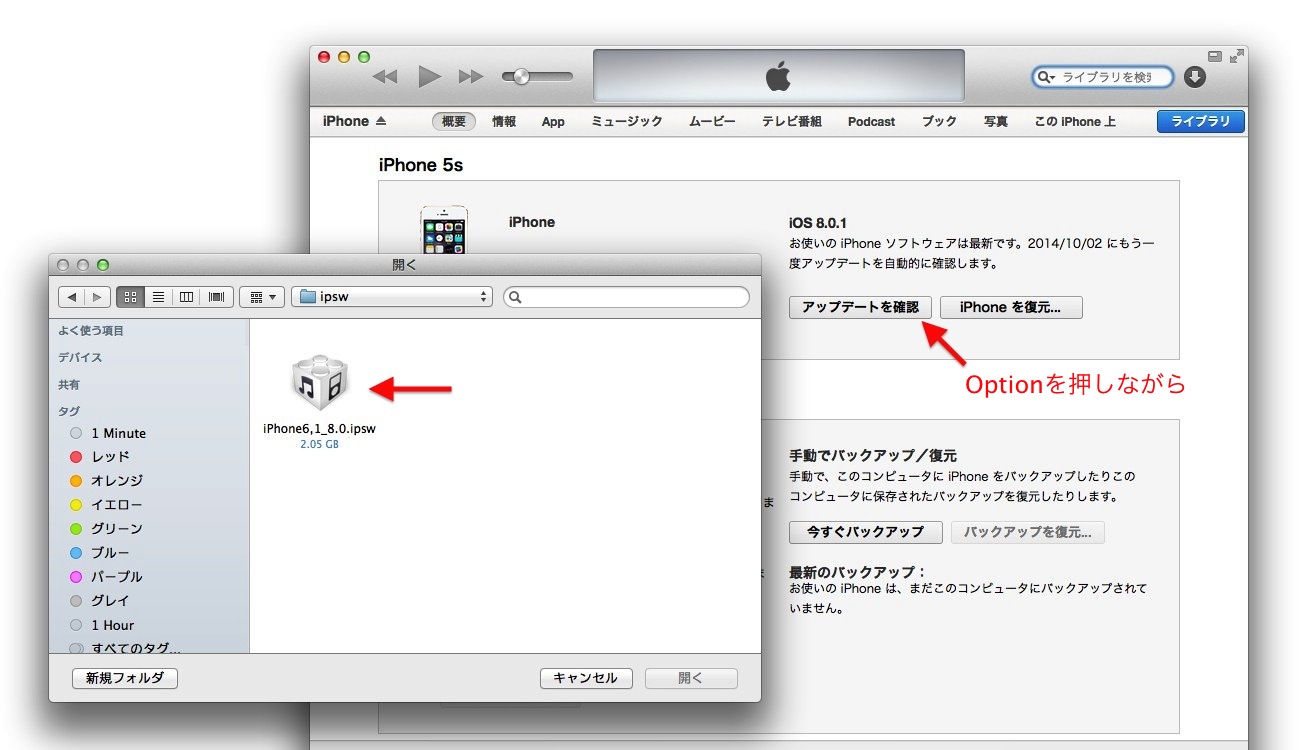Viewport: 1300px width, 750px height.
Task: Enter iTunes full screen mode icon
Action: 1237,56
